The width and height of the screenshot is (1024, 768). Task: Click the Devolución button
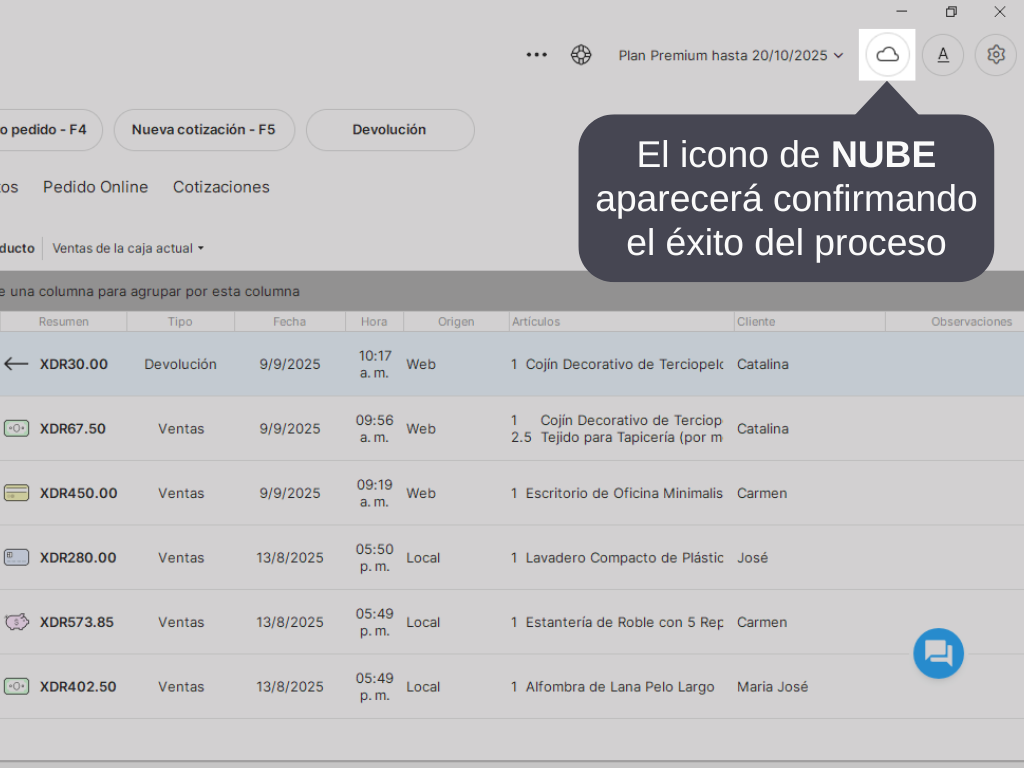pos(390,130)
